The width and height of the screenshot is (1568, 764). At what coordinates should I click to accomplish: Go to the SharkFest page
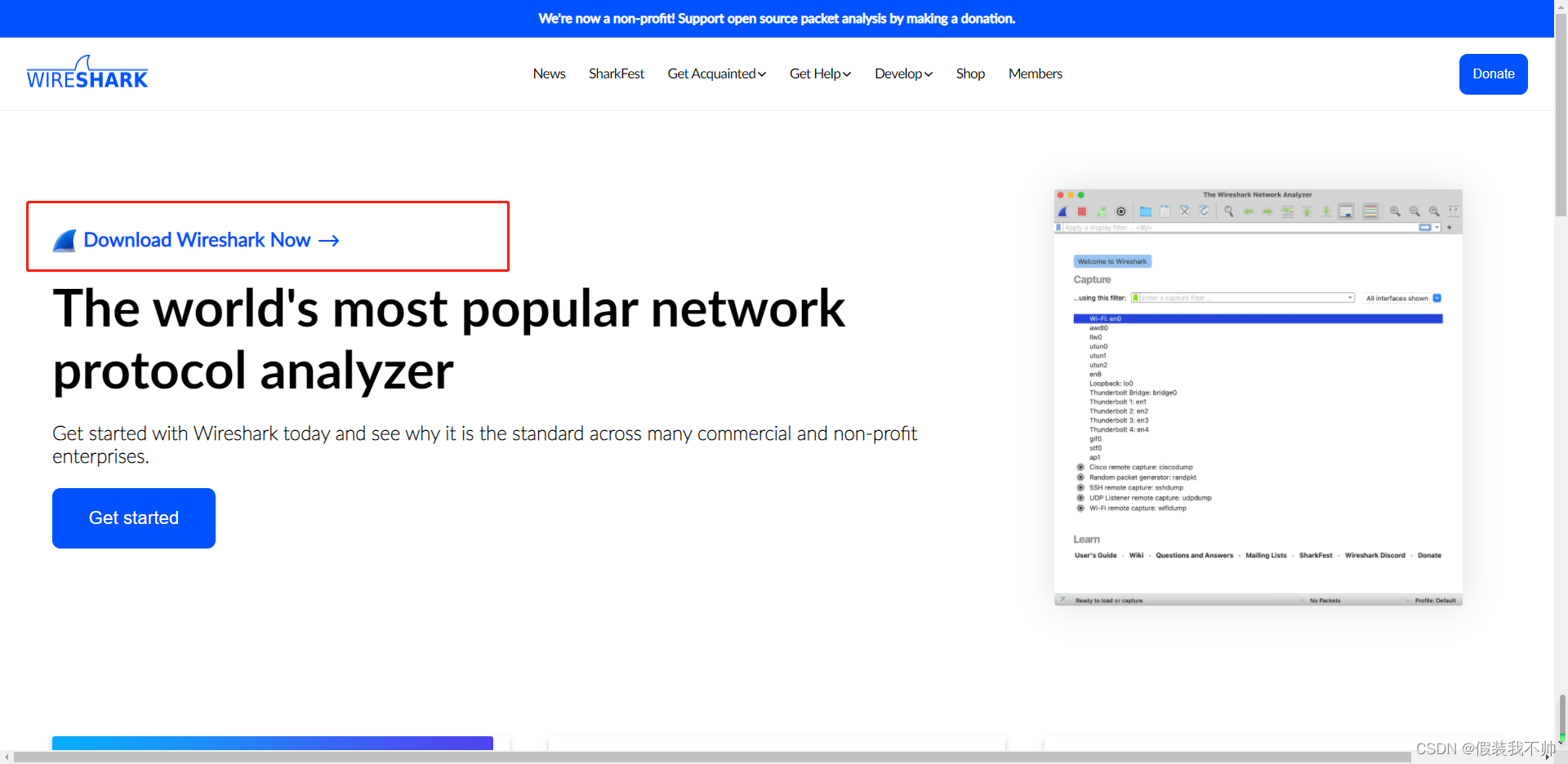617,73
